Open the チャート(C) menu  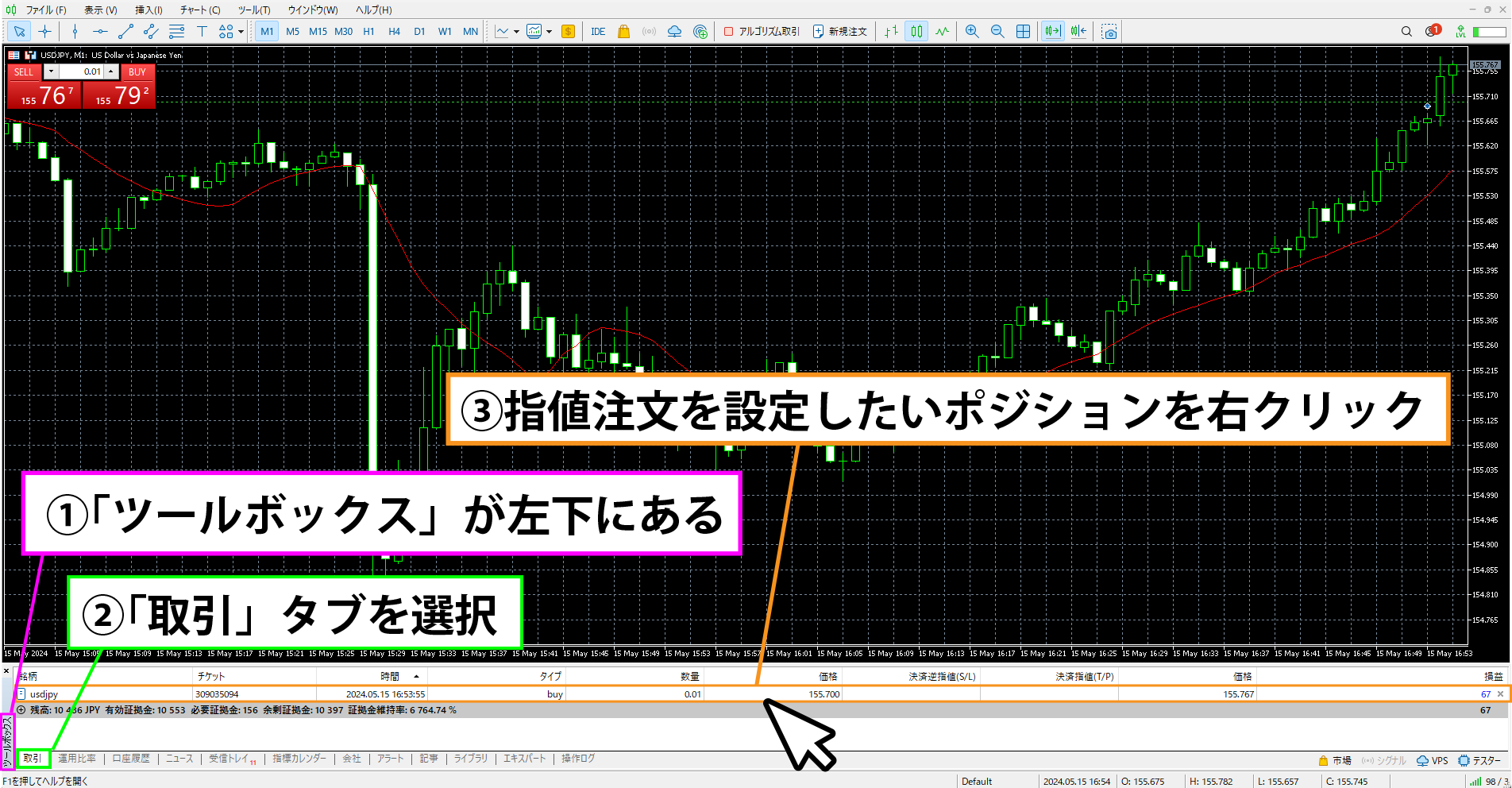(200, 10)
